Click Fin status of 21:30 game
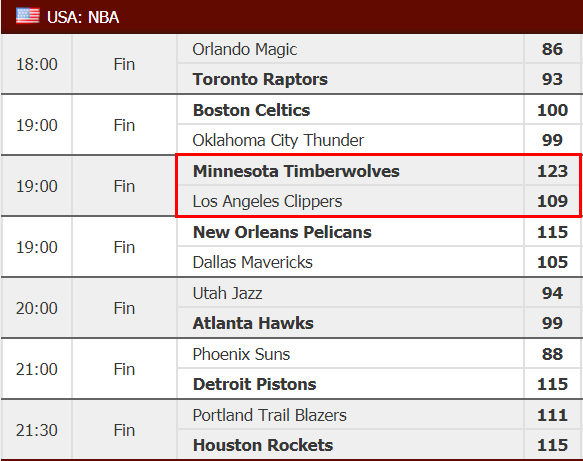Viewport: 583px width, 461px height. (x=124, y=430)
